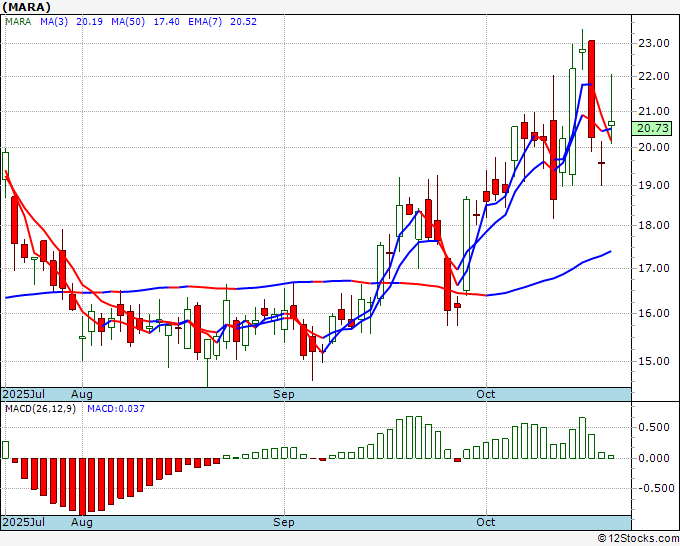This screenshot has height=546, width=680.
Task: Click Sep on the price chart timeline
Action: pos(284,394)
